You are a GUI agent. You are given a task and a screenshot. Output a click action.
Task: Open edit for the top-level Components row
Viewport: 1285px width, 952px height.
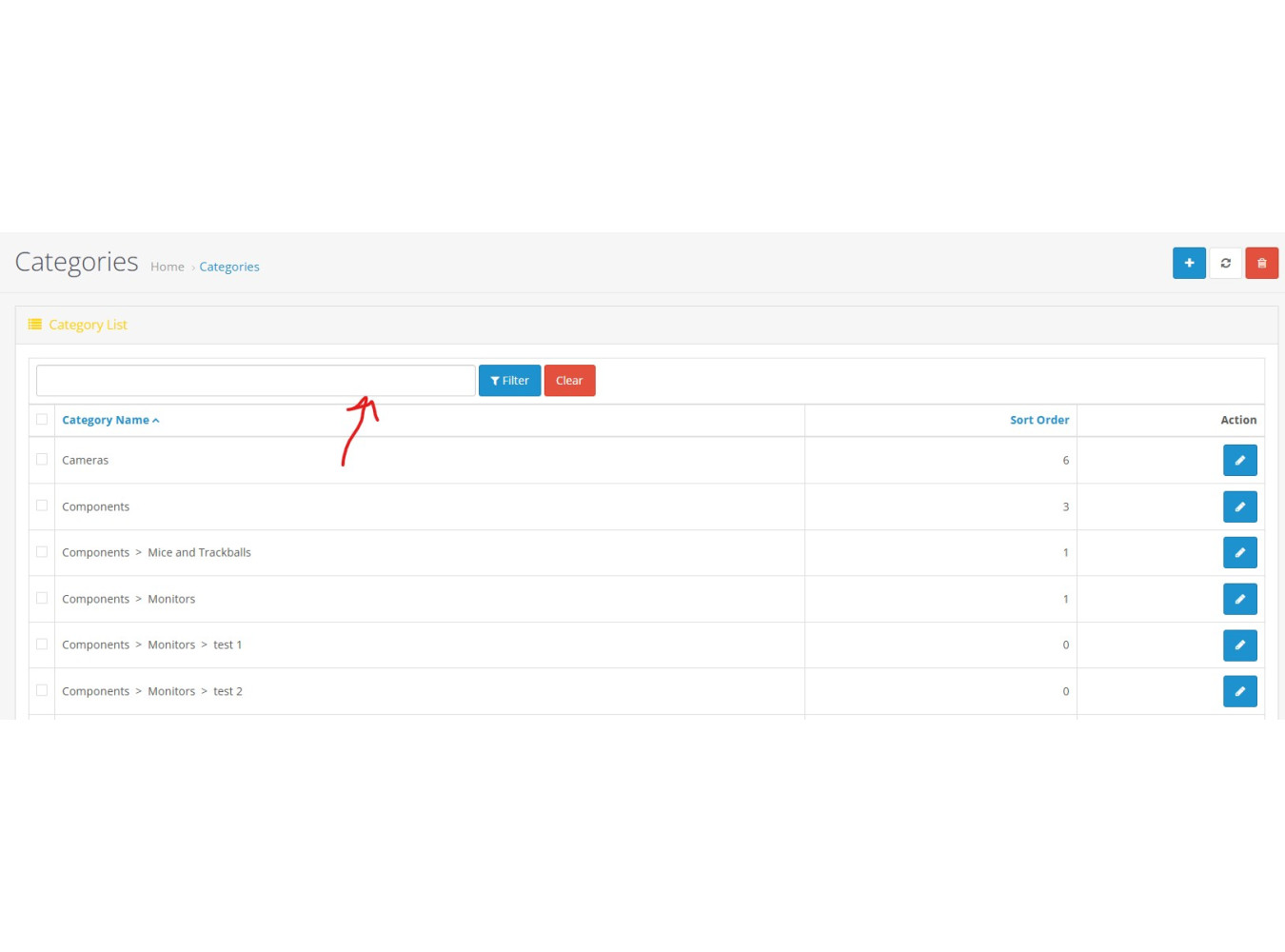coord(1239,506)
